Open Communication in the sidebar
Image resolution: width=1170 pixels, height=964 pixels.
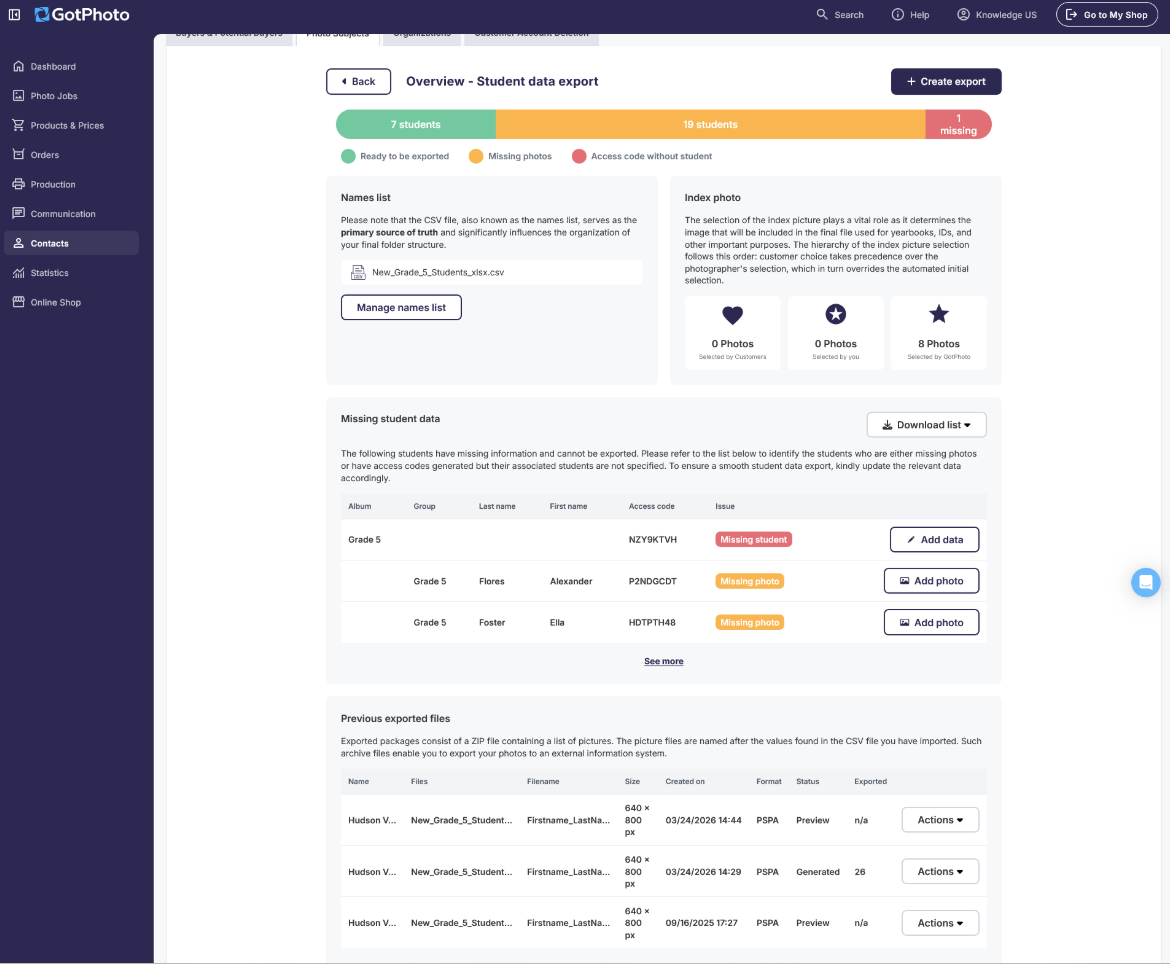click(72, 213)
